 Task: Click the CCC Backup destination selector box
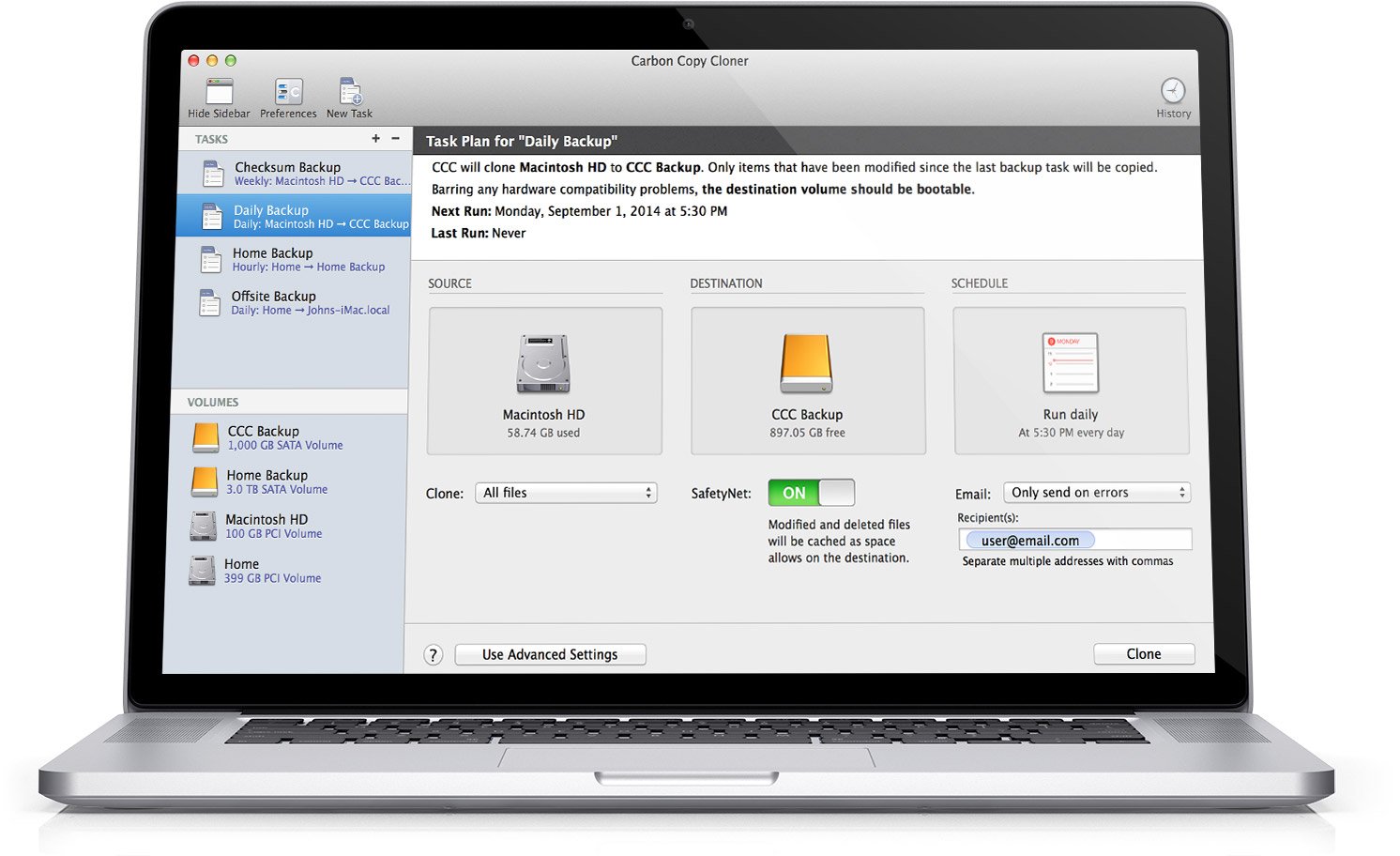(808, 381)
